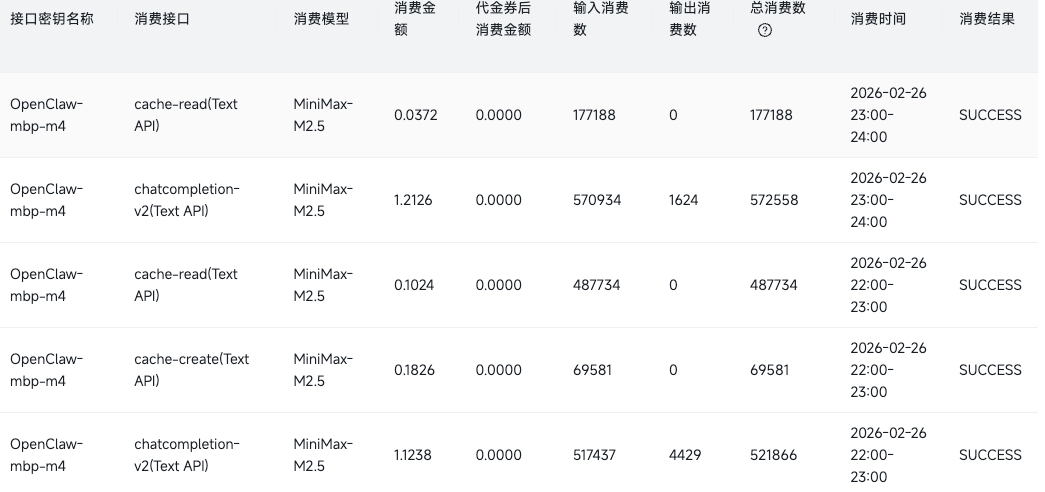Click the 消费时间 column header
Screen dimensions: 1045x492
coord(878,19)
